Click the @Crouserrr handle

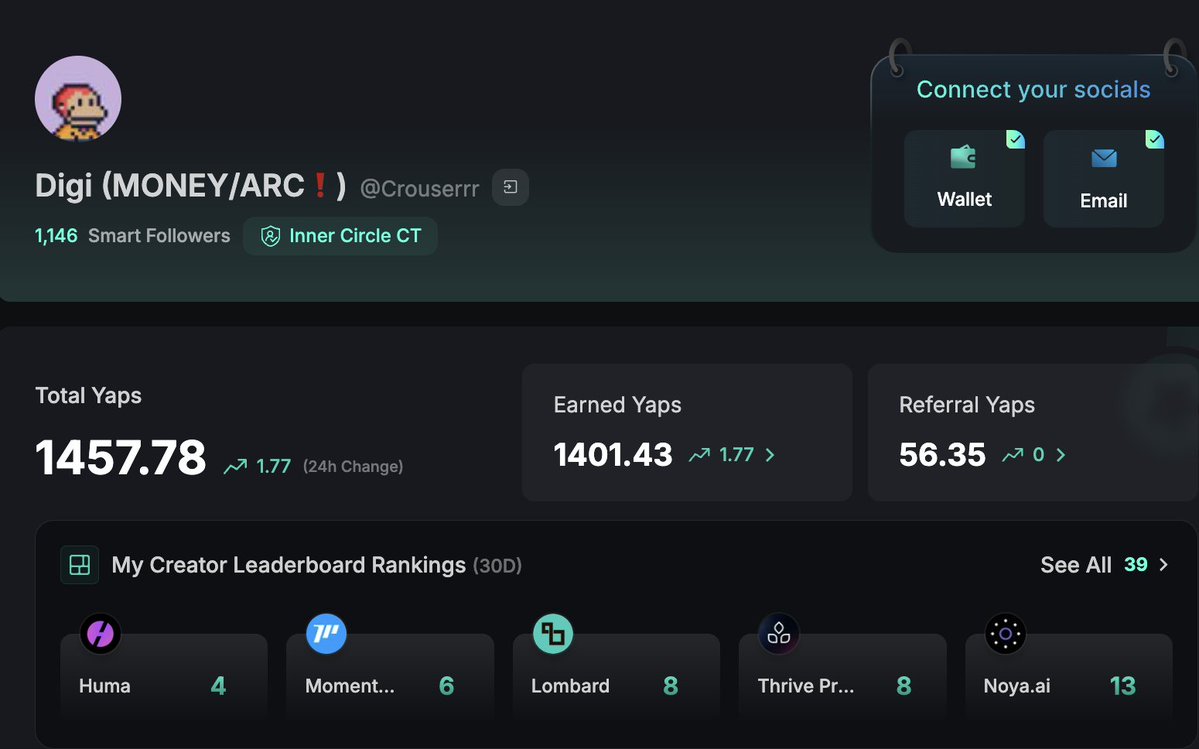419,188
